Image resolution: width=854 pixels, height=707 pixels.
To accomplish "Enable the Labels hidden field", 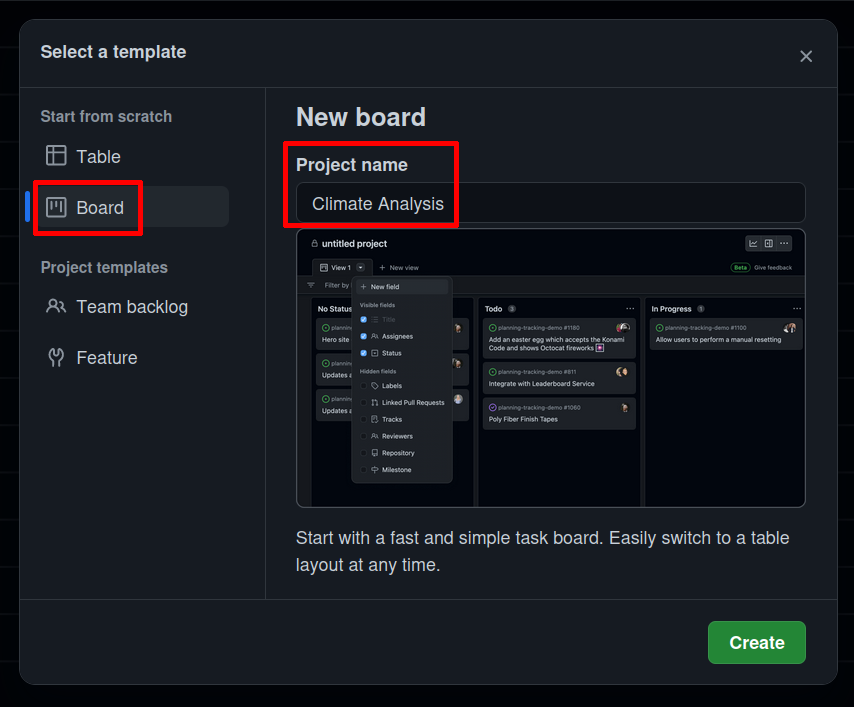I will click(x=363, y=386).
